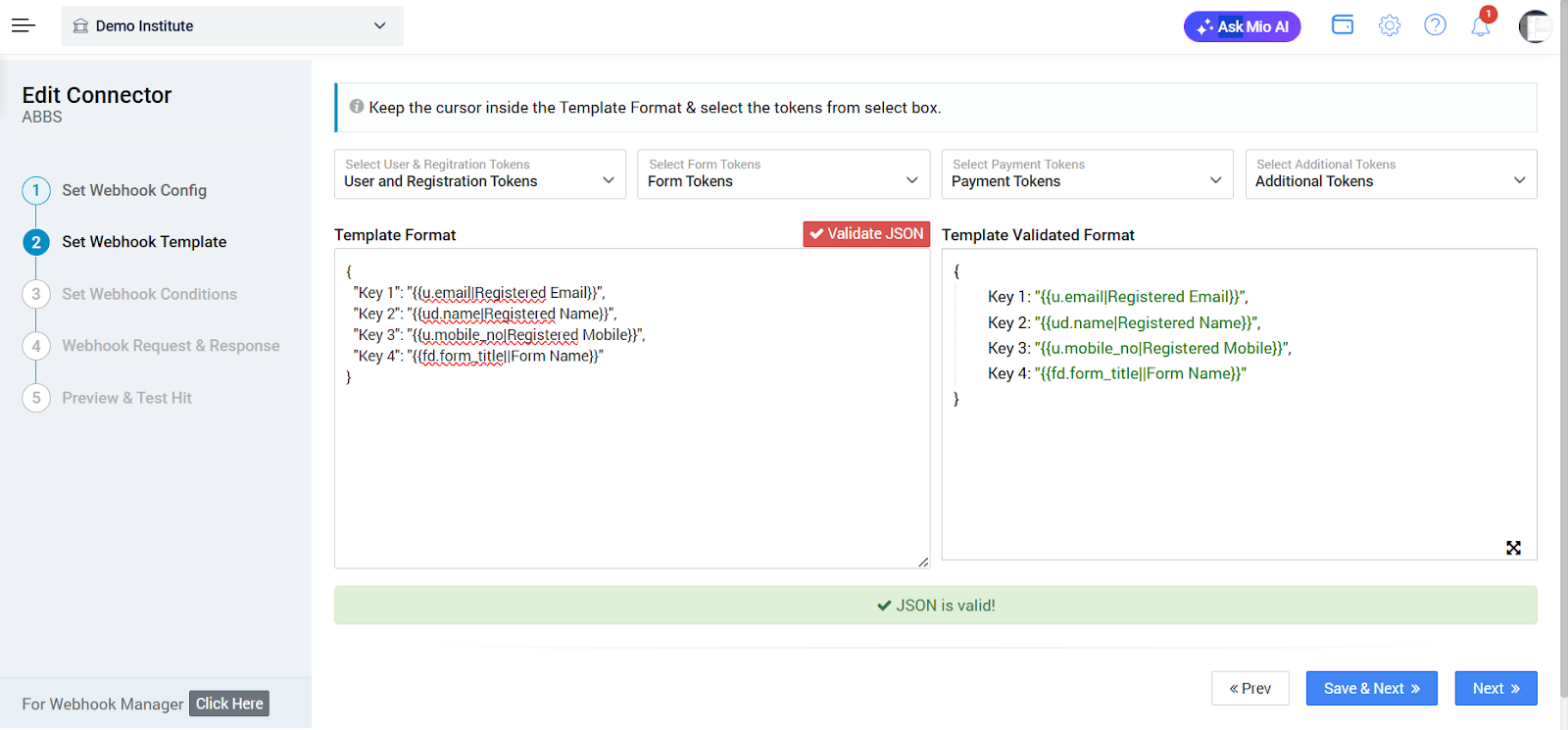Click the info icon in the hint banner

point(357,107)
